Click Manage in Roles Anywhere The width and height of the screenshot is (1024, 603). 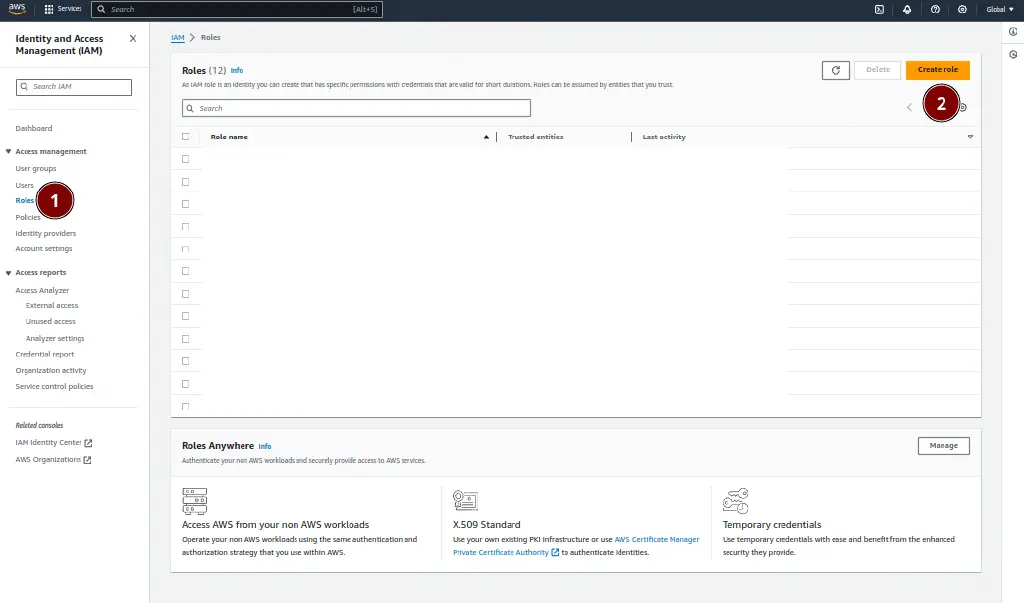[944, 446]
